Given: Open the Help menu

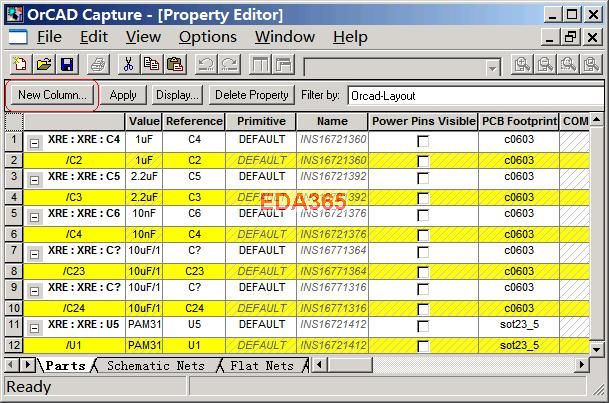Looking at the screenshot, I should (350, 37).
